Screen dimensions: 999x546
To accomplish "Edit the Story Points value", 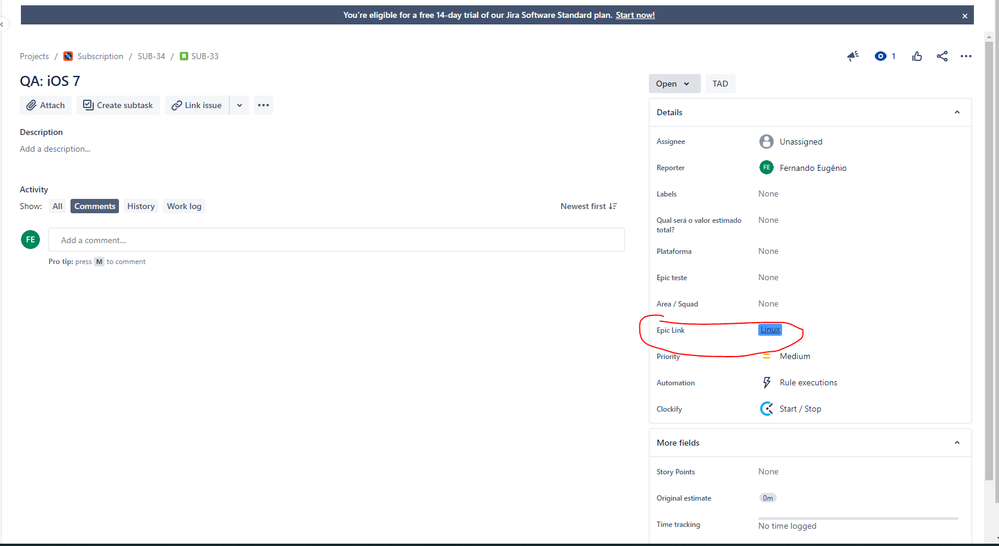I will 768,471.
